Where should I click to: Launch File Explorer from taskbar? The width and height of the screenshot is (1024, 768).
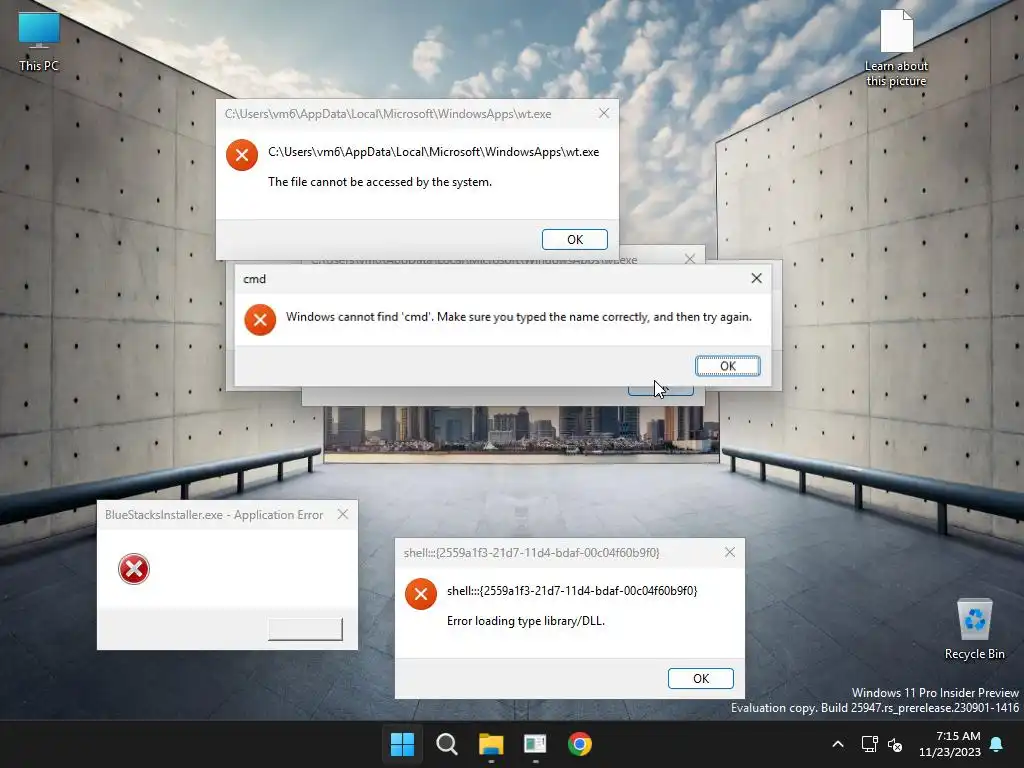pyautogui.click(x=491, y=744)
